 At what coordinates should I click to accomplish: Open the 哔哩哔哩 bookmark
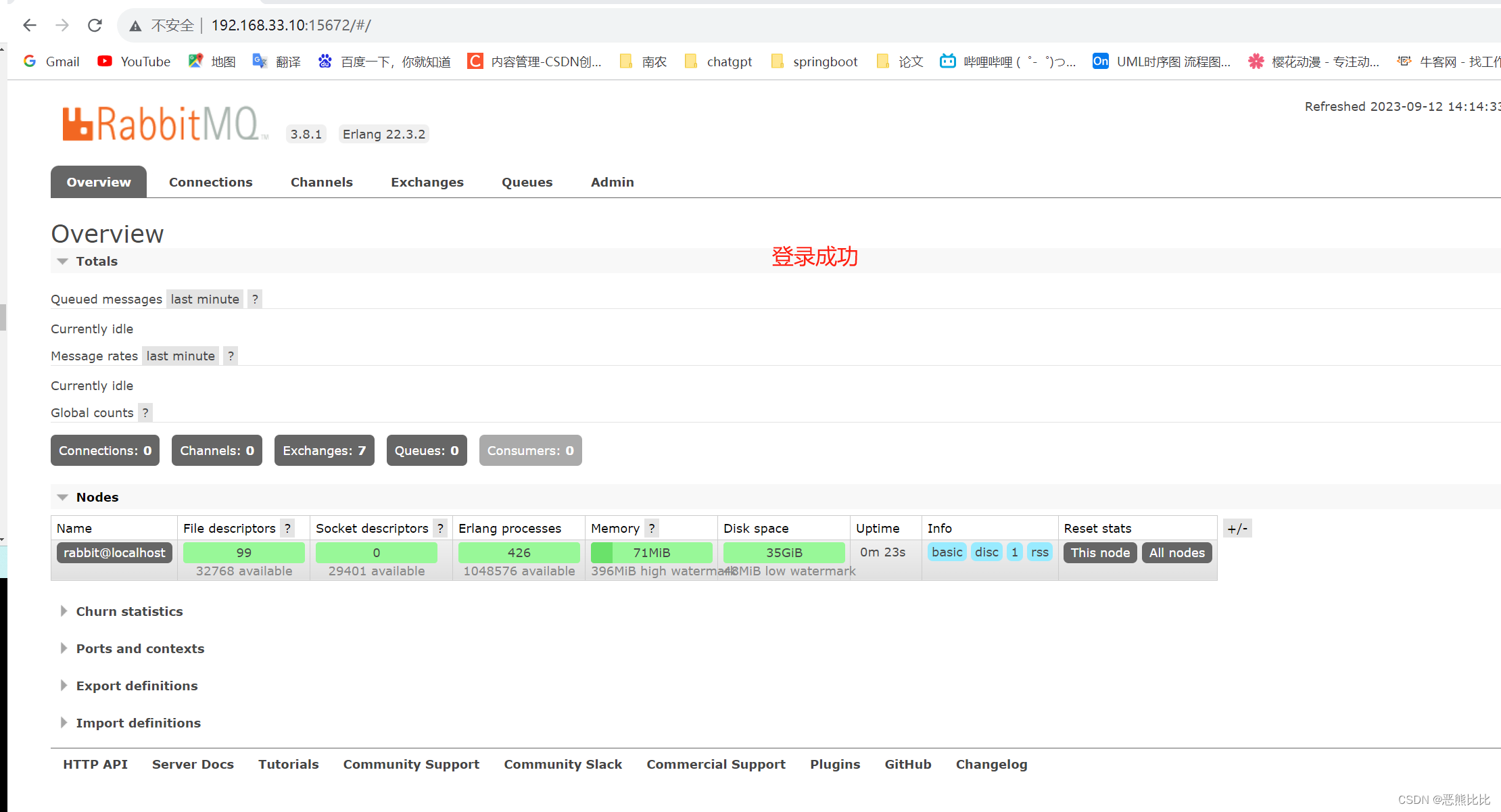pyautogui.click(x=1007, y=62)
